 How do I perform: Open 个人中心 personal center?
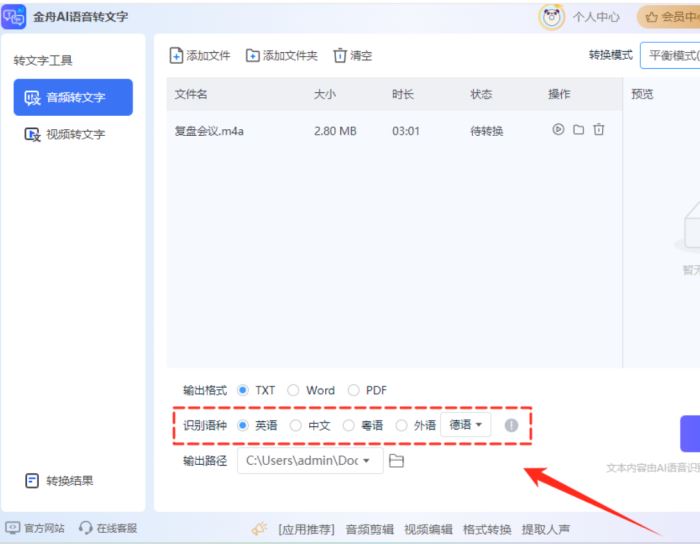tap(596, 17)
